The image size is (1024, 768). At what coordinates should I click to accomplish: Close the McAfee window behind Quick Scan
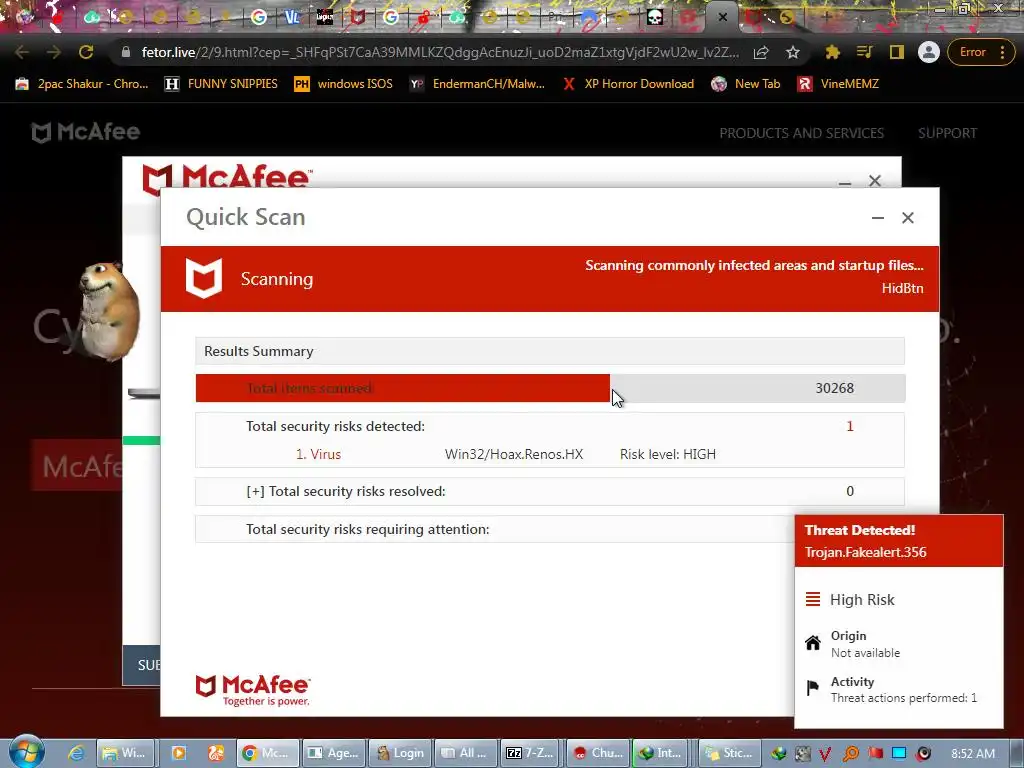click(x=875, y=181)
